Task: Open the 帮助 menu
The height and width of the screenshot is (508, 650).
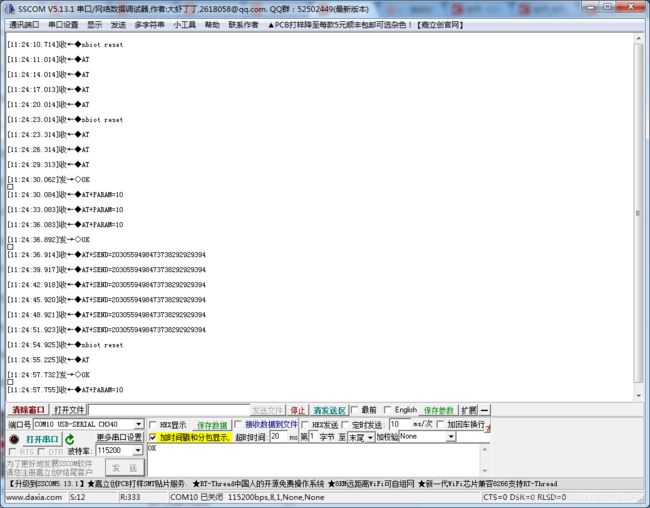Action: click(212, 25)
